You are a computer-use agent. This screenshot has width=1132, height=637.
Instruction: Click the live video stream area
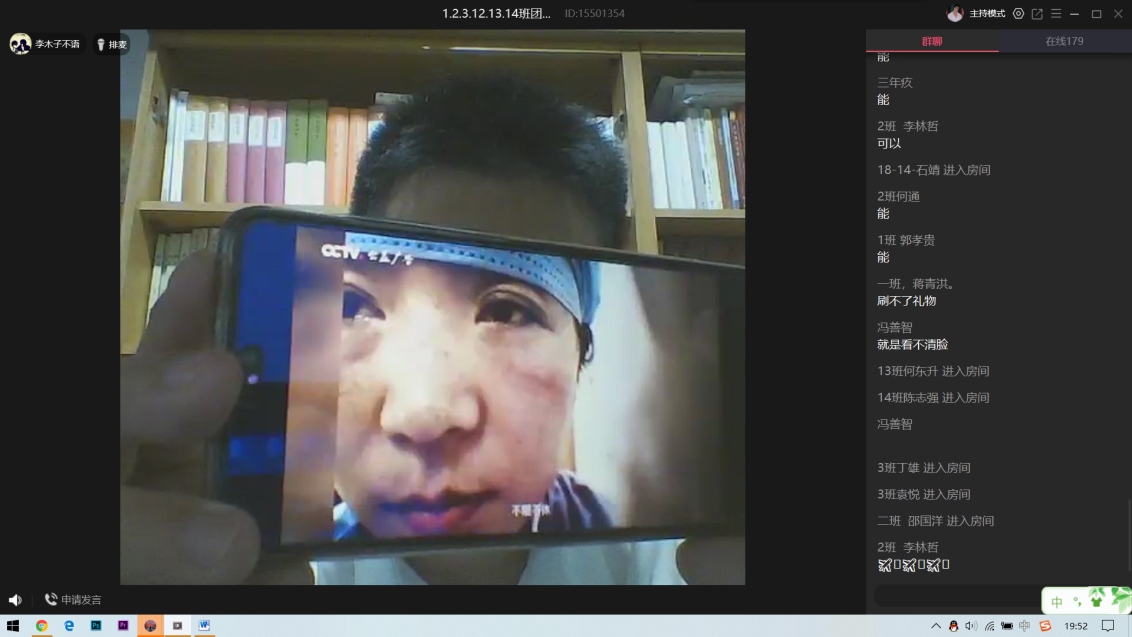(432, 307)
